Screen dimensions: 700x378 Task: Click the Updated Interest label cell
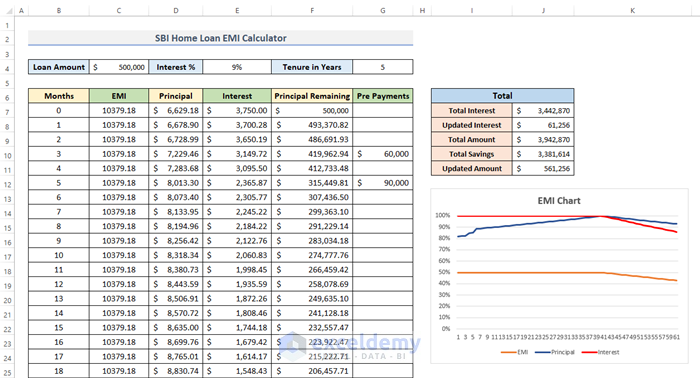click(472, 125)
